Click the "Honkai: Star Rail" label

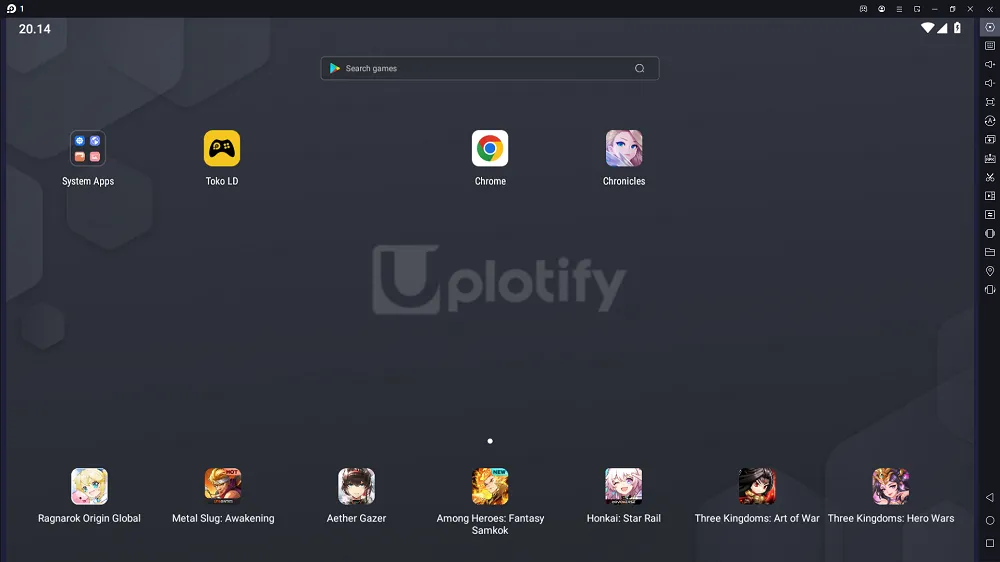point(624,519)
